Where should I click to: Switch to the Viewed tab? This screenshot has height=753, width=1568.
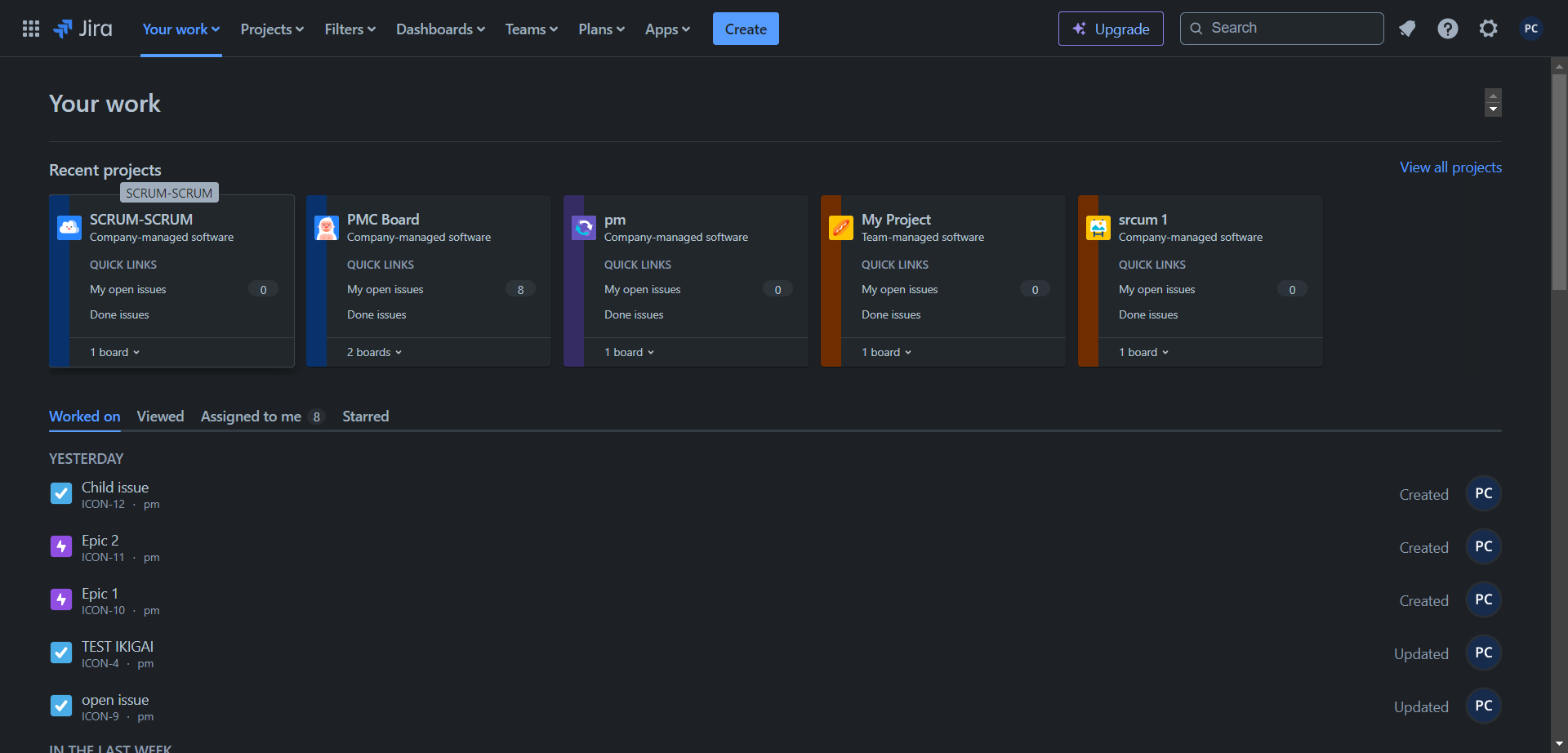point(160,417)
